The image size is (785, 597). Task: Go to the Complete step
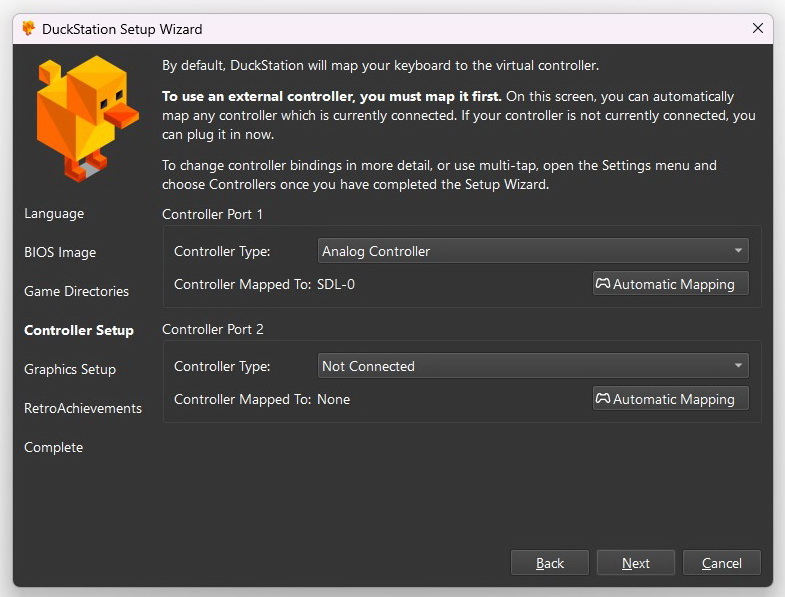coord(54,447)
